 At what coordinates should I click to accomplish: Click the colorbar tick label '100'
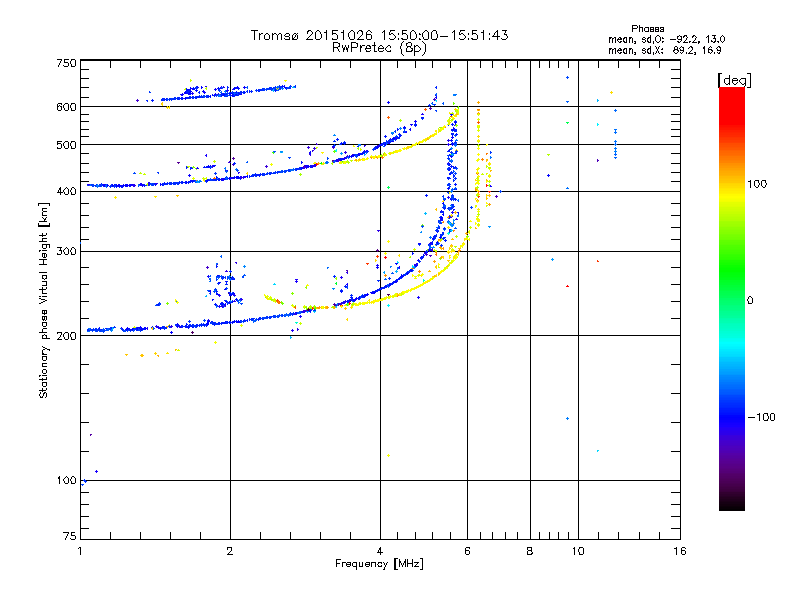(757, 184)
